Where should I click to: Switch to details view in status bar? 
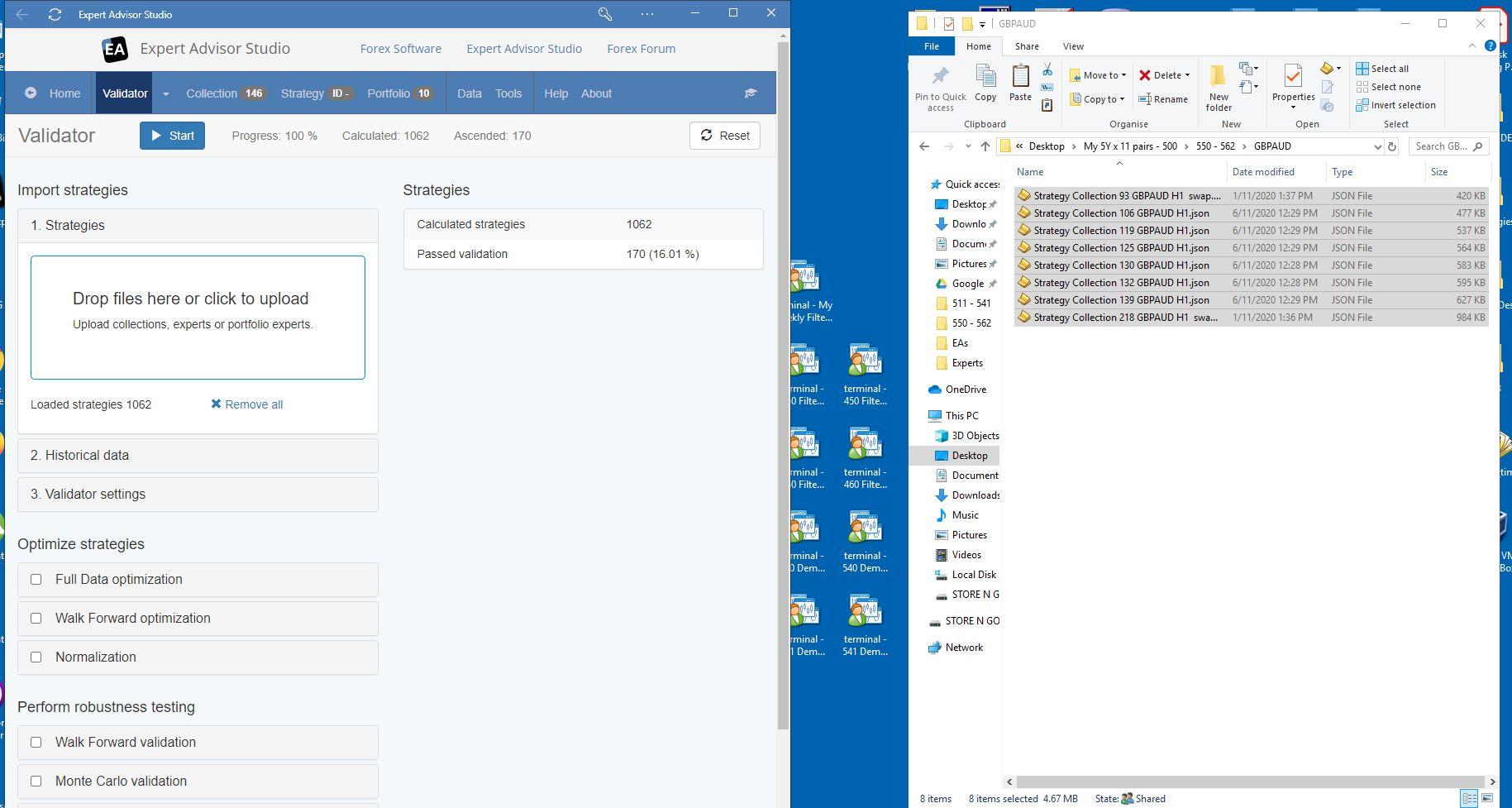(1469, 798)
